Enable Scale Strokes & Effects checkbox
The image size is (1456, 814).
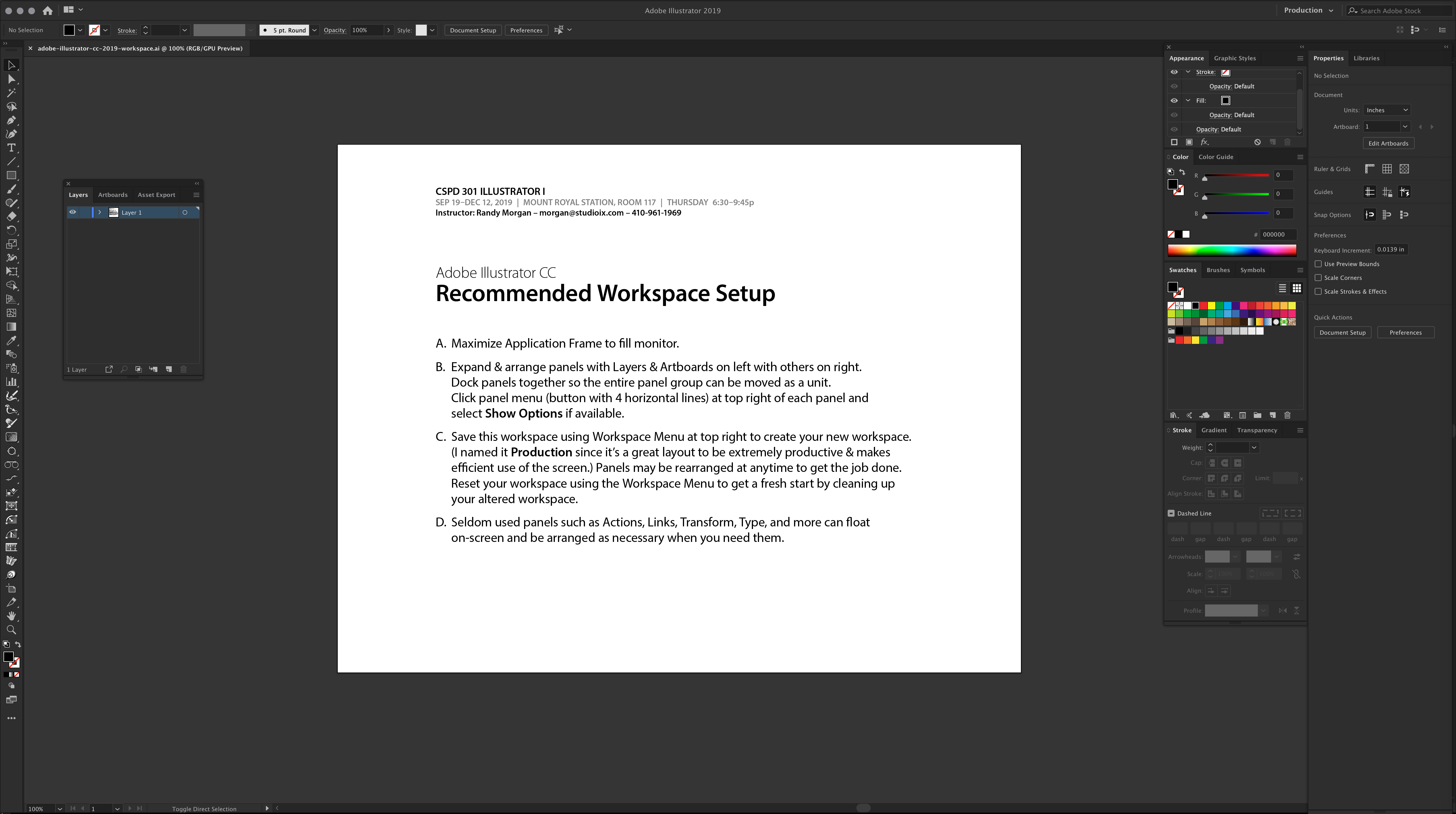1318,292
